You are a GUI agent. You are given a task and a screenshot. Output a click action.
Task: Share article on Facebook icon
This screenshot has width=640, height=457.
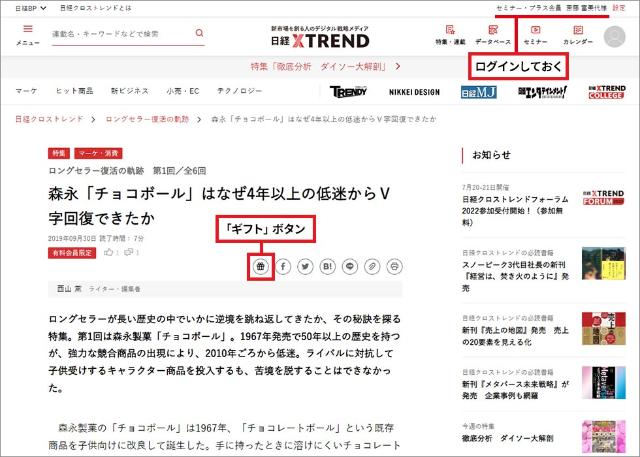click(283, 266)
